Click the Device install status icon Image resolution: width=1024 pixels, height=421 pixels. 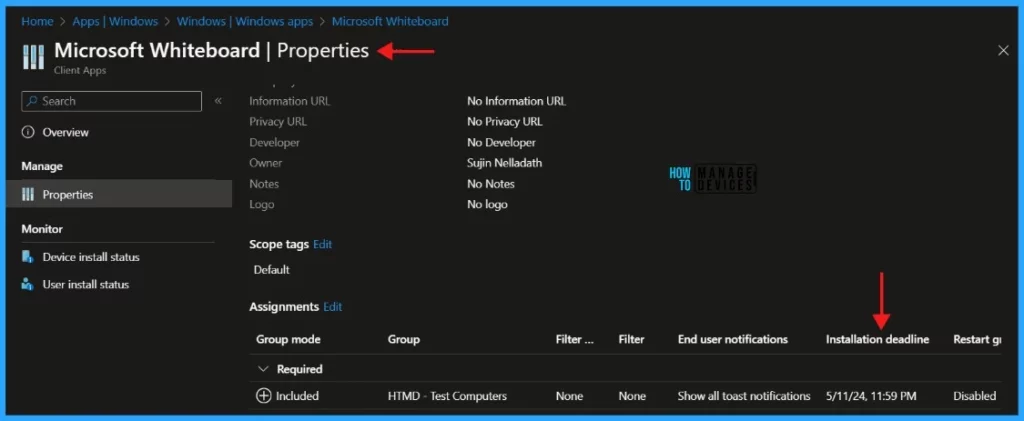click(27, 257)
